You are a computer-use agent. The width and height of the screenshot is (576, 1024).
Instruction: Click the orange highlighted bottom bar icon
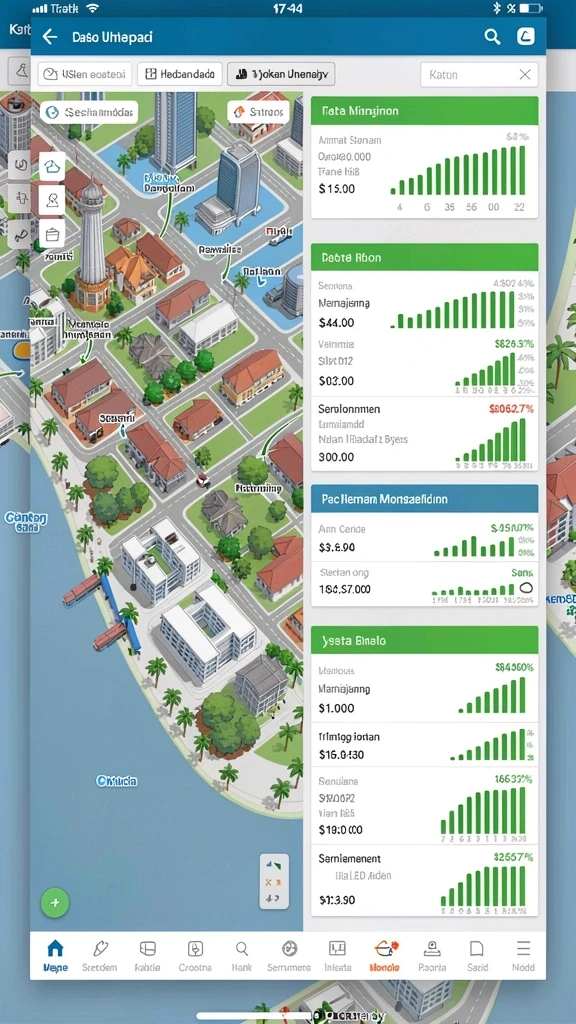[384, 955]
